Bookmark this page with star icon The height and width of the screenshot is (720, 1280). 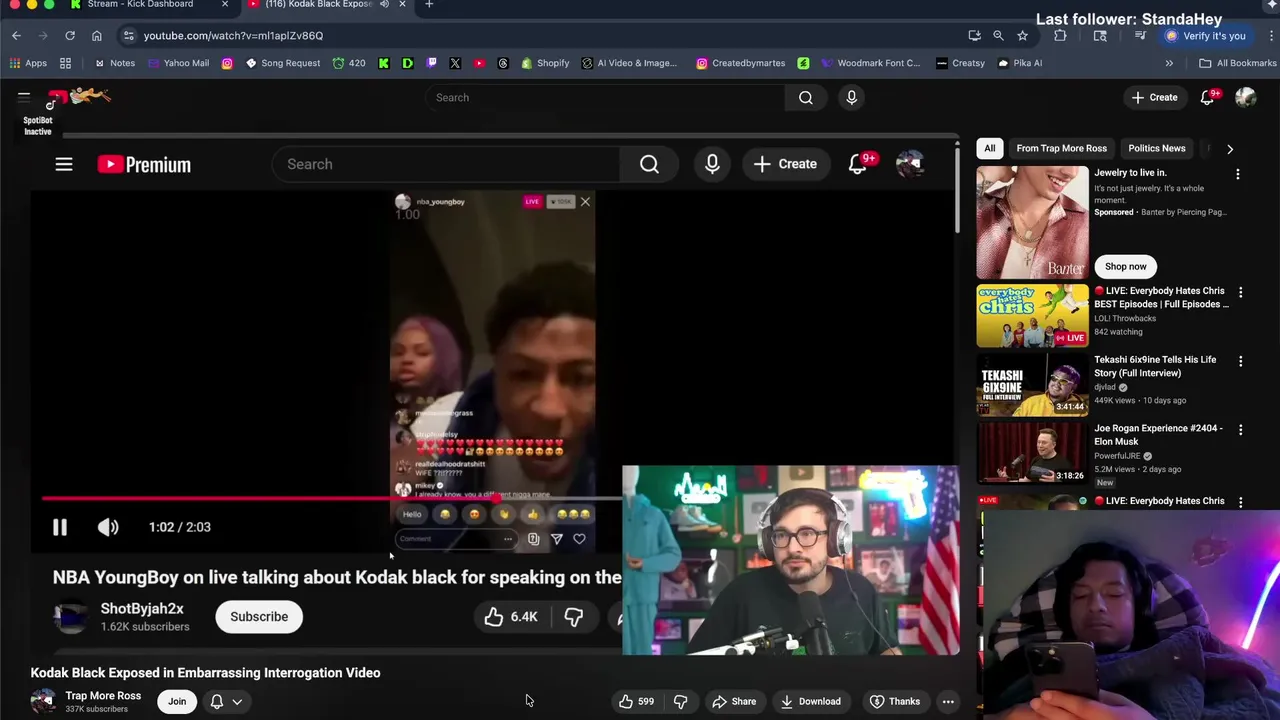coord(1022,36)
